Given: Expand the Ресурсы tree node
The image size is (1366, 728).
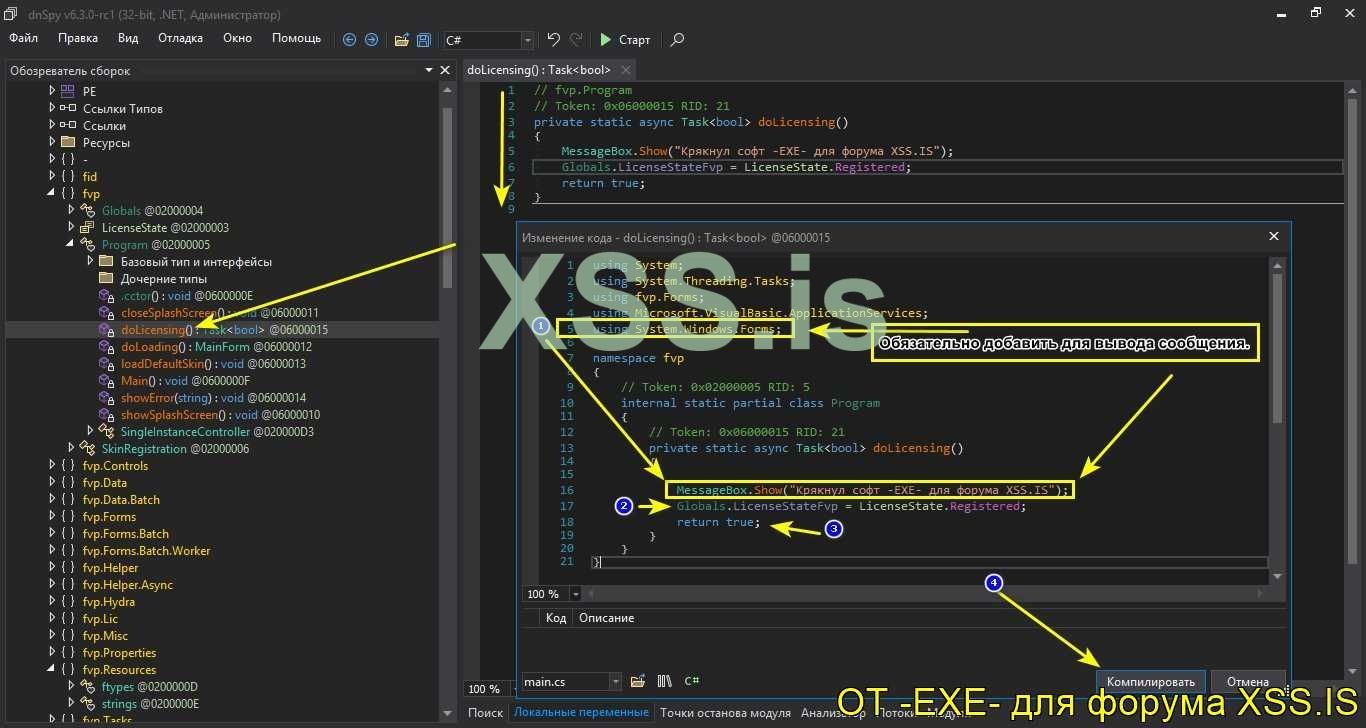Looking at the screenshot, I should click(52, 142).
